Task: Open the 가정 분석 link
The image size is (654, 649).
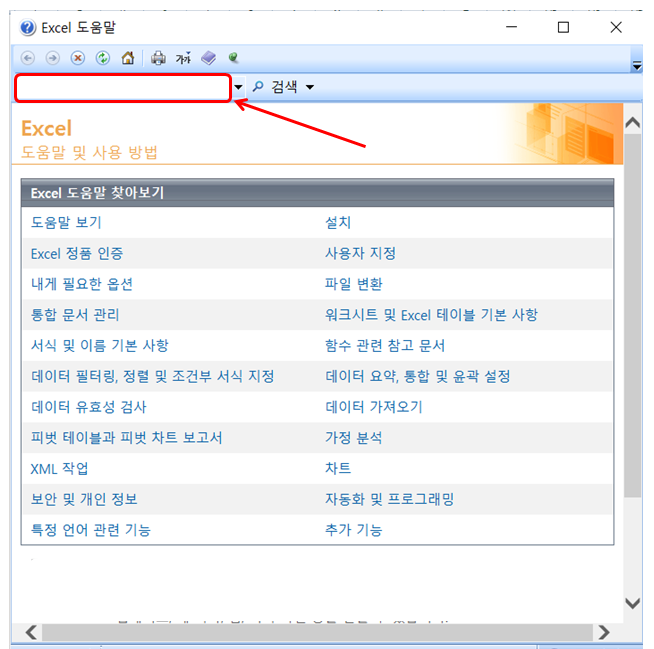Action: [354, 438]
